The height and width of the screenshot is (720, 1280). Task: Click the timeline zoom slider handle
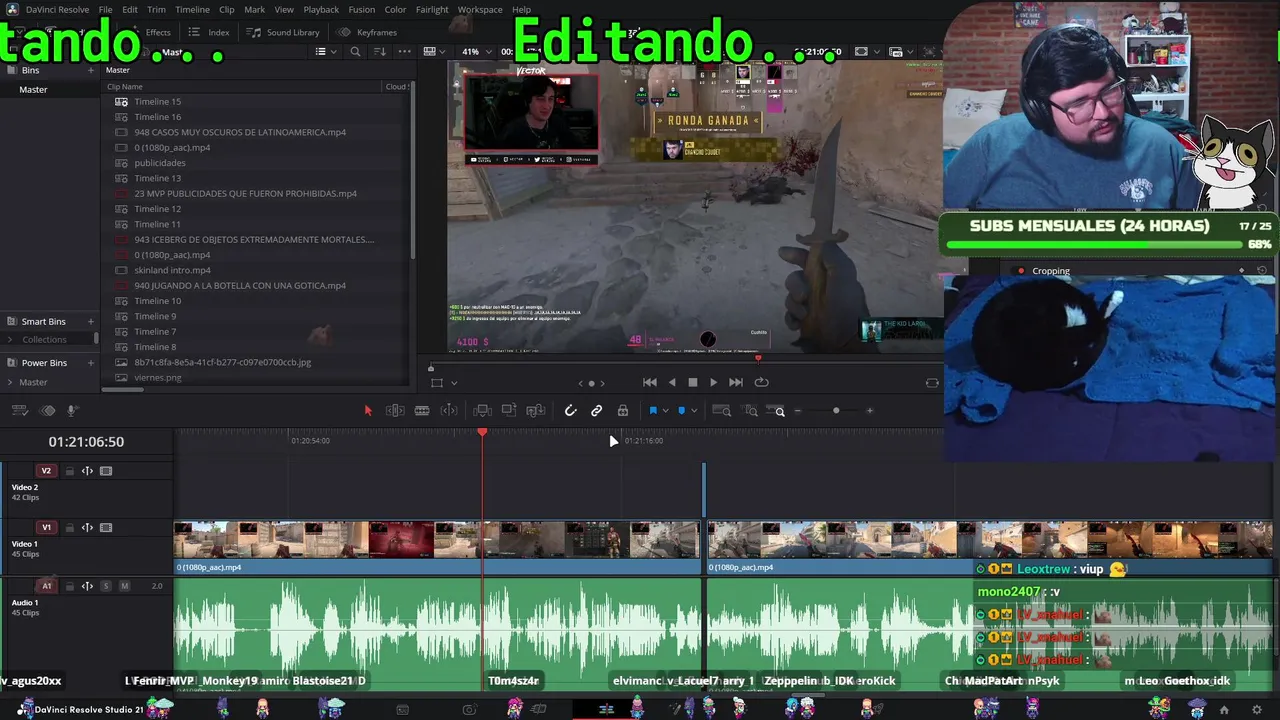point(836,410)
